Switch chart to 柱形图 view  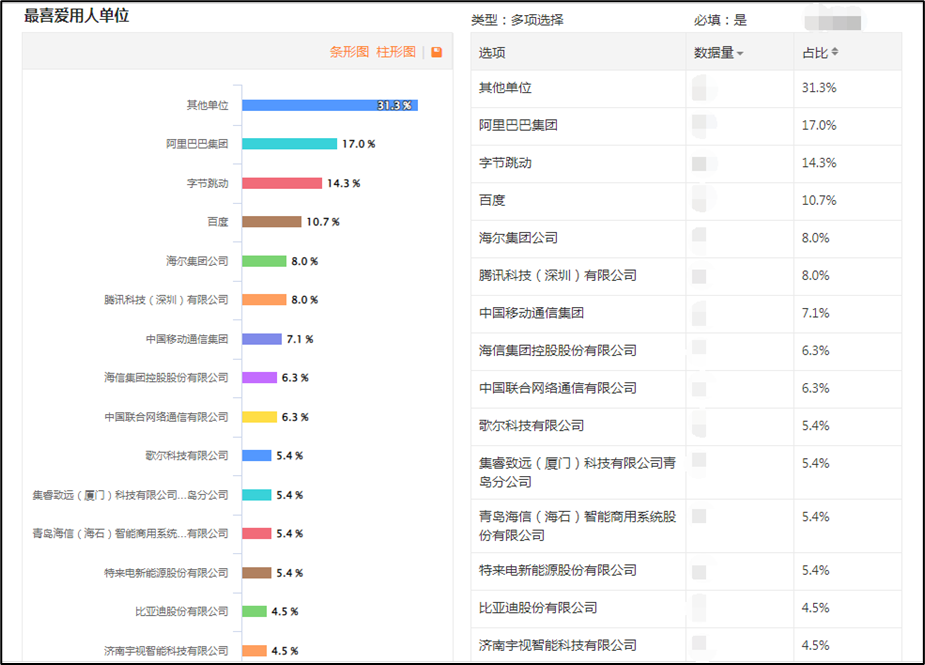(x=396, y=52)
